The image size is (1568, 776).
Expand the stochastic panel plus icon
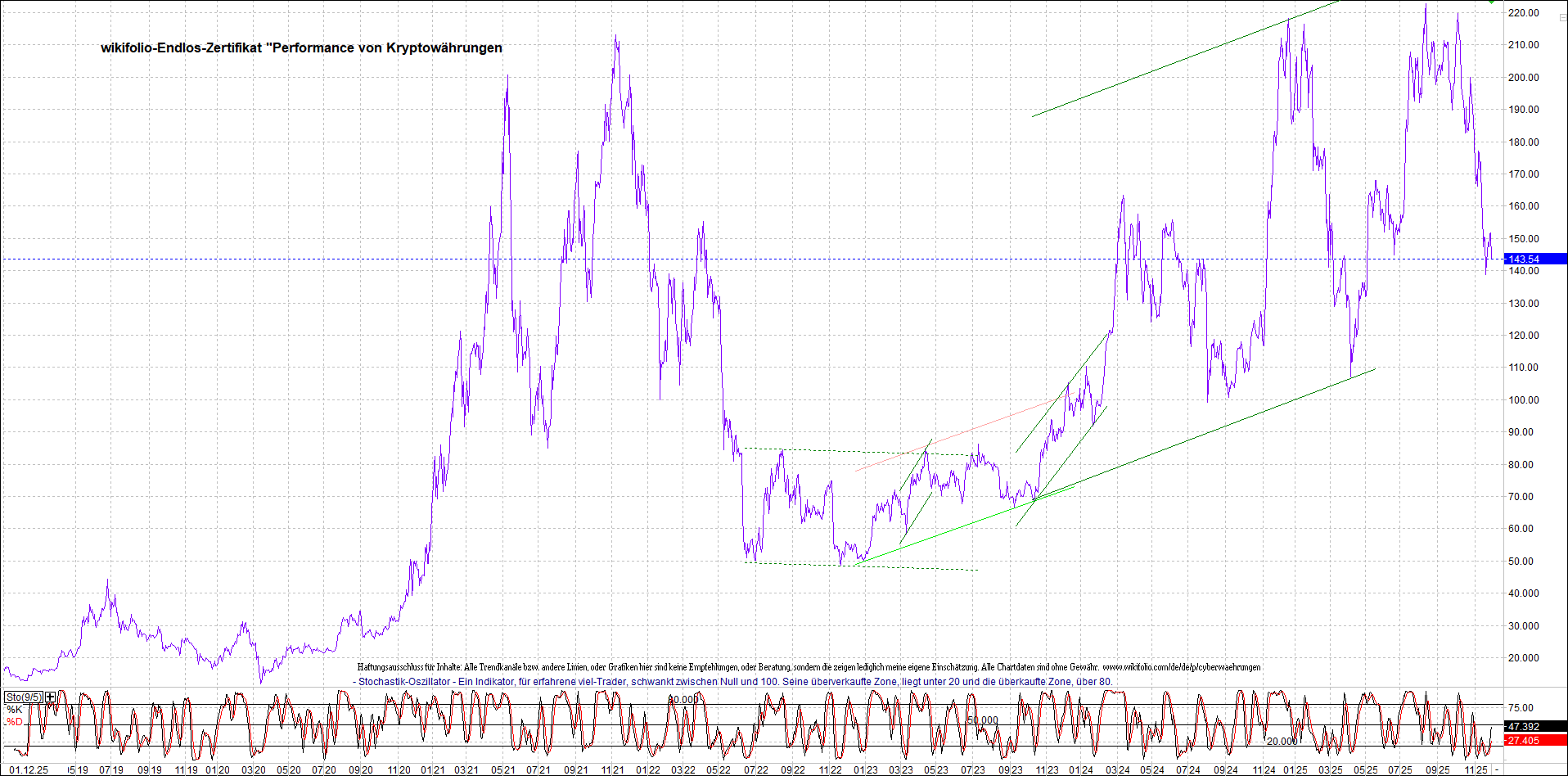(51, 697)
